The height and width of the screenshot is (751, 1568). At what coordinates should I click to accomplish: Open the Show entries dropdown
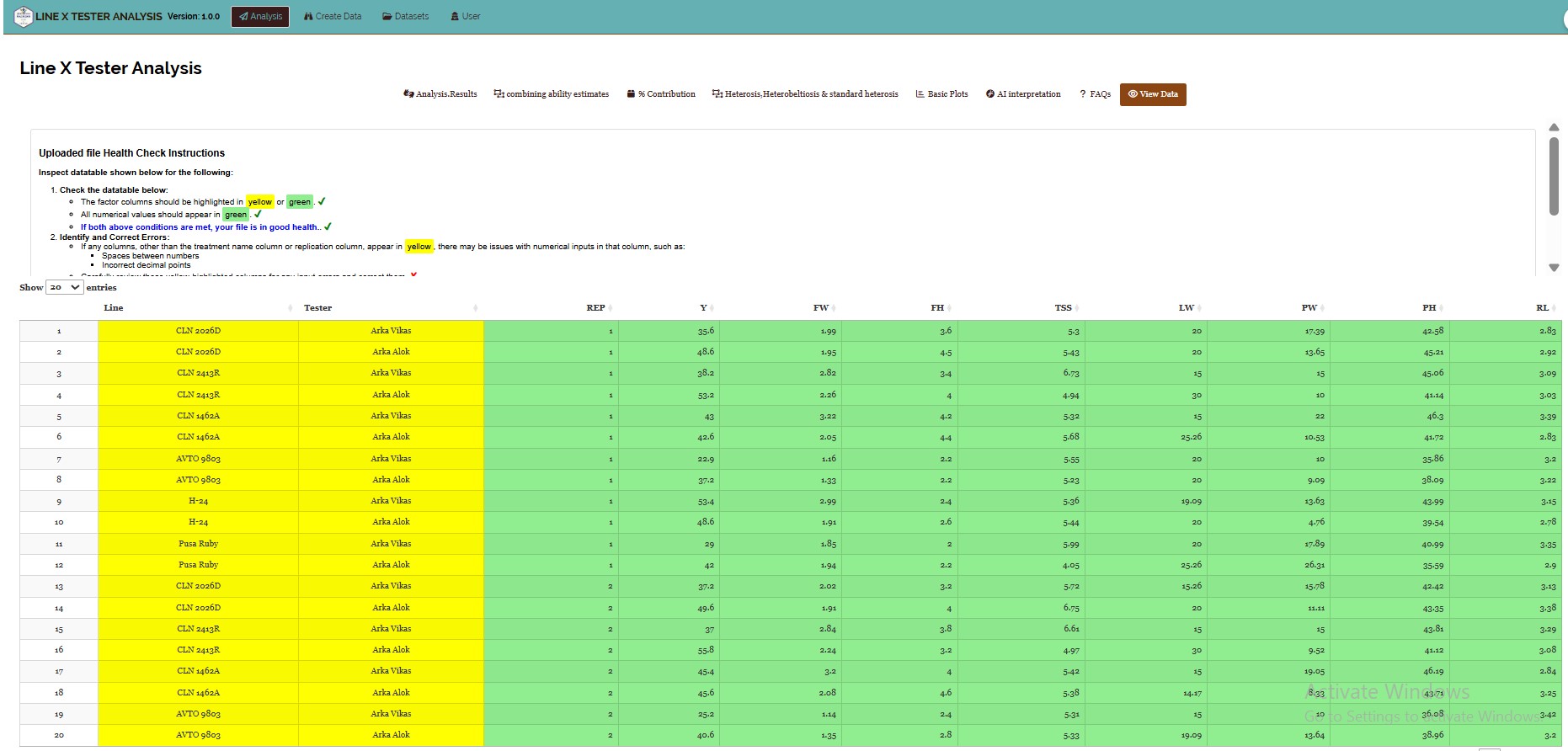[x=64, y=288]
